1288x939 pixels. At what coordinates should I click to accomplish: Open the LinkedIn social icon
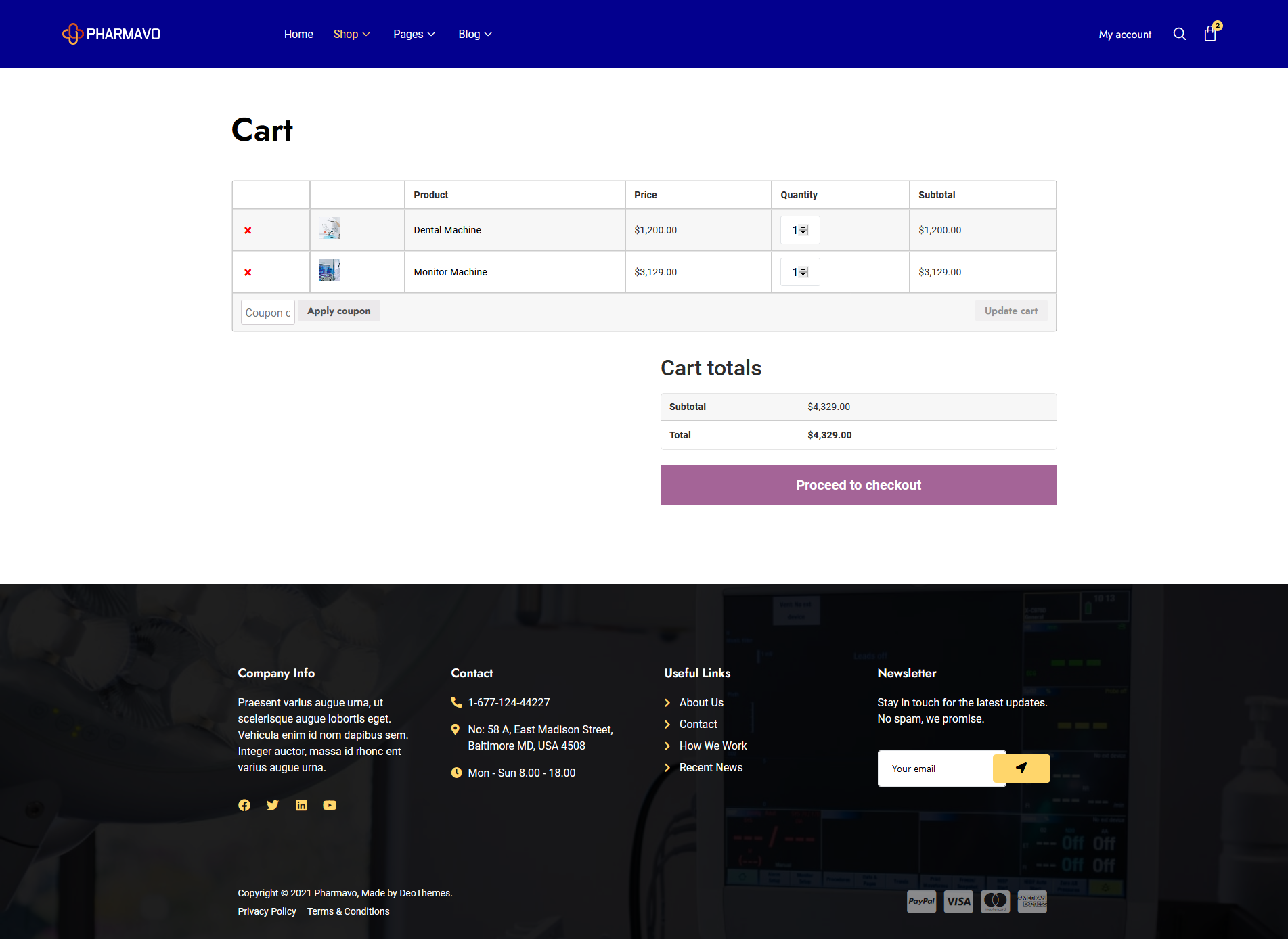coord(301,805)
